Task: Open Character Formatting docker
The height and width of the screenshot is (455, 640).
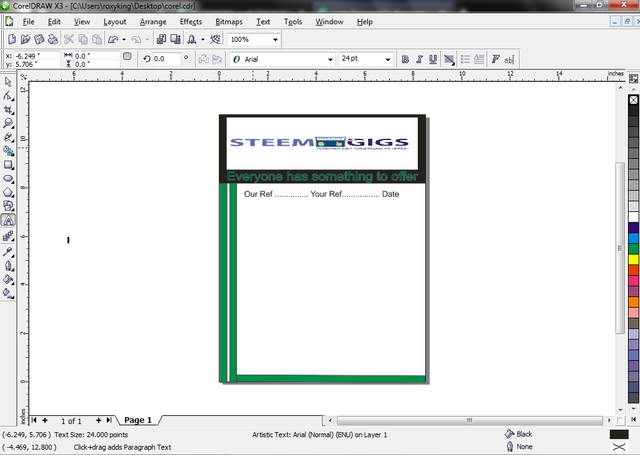Action: (496, 59)
